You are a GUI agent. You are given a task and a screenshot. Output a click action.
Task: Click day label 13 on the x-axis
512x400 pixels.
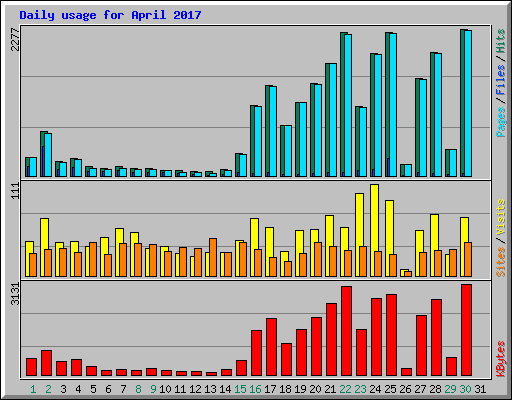(210, 389)
